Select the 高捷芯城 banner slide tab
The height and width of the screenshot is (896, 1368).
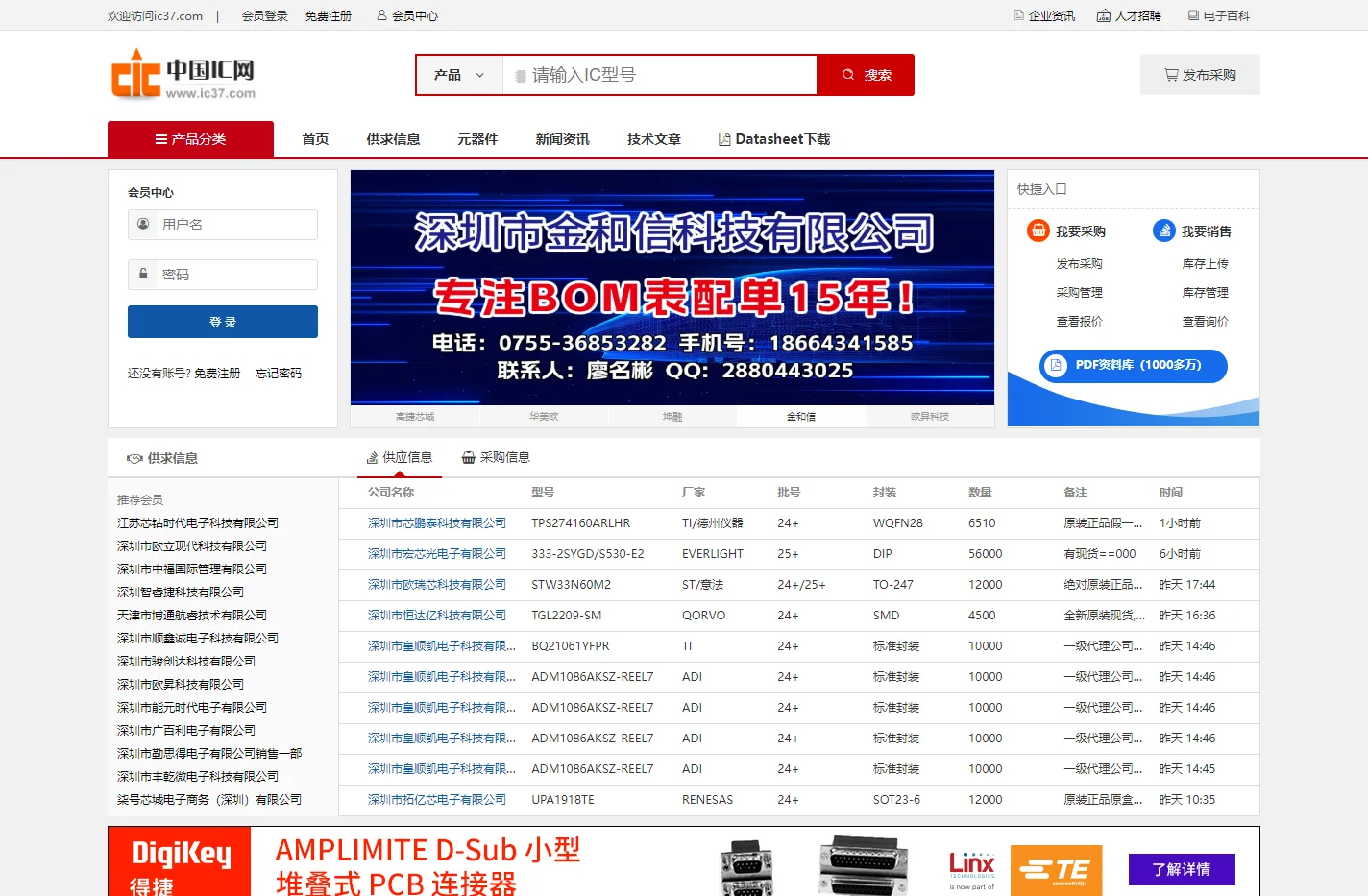pos(415,417)
